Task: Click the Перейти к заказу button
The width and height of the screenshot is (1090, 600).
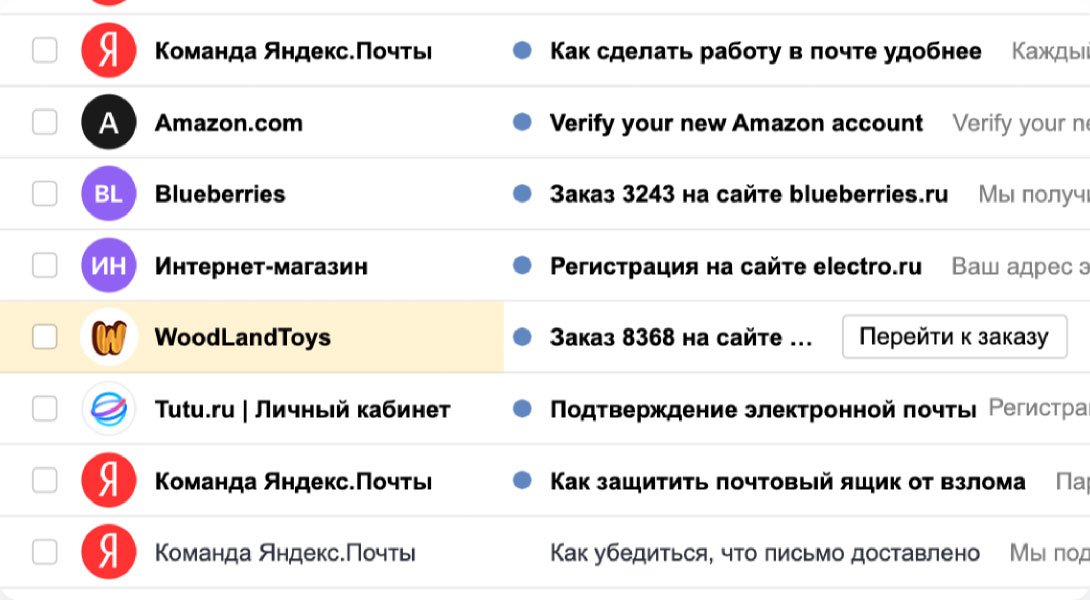Action: [954, 336]
